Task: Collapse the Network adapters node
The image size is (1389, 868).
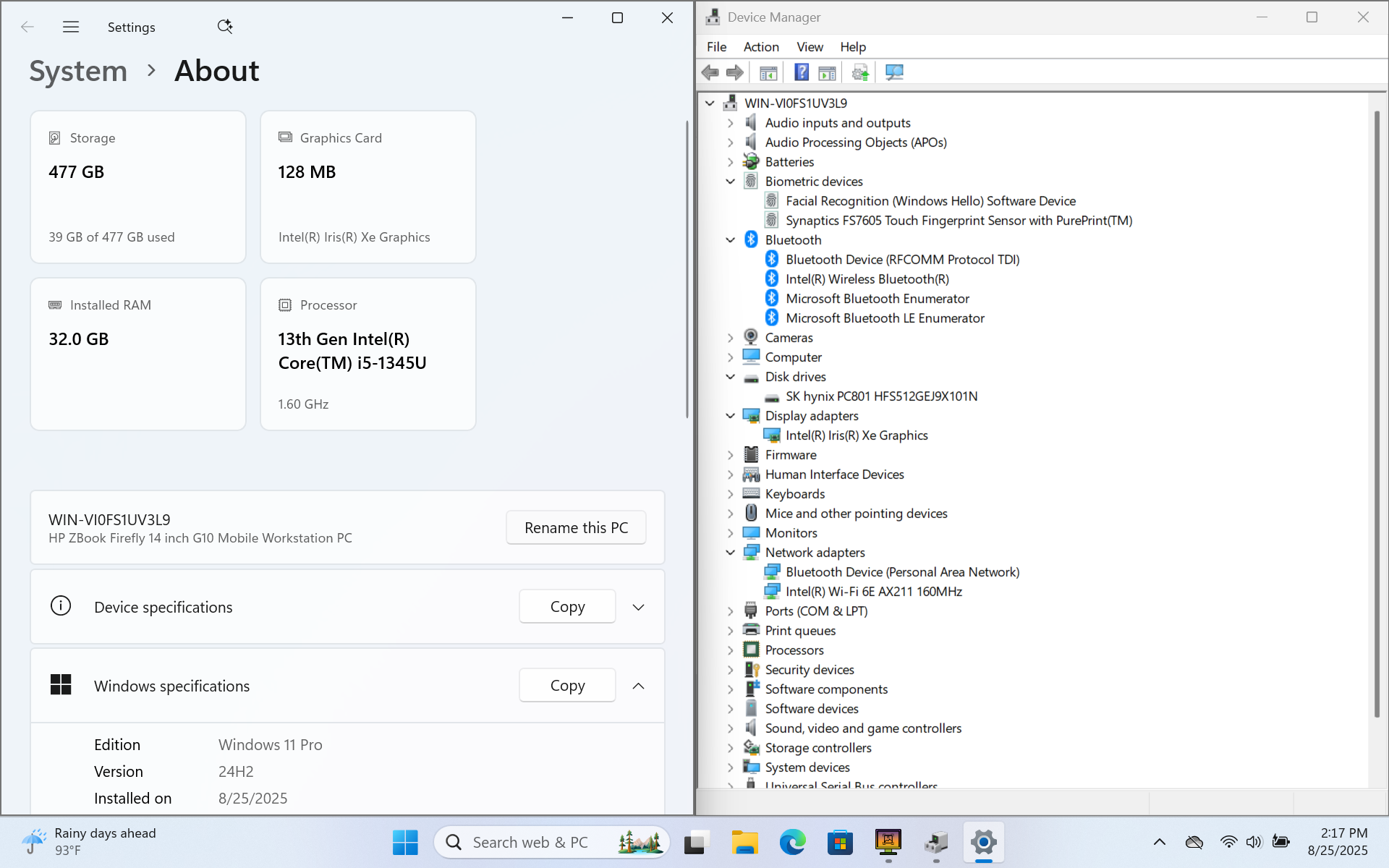Action: click(730, 553)
